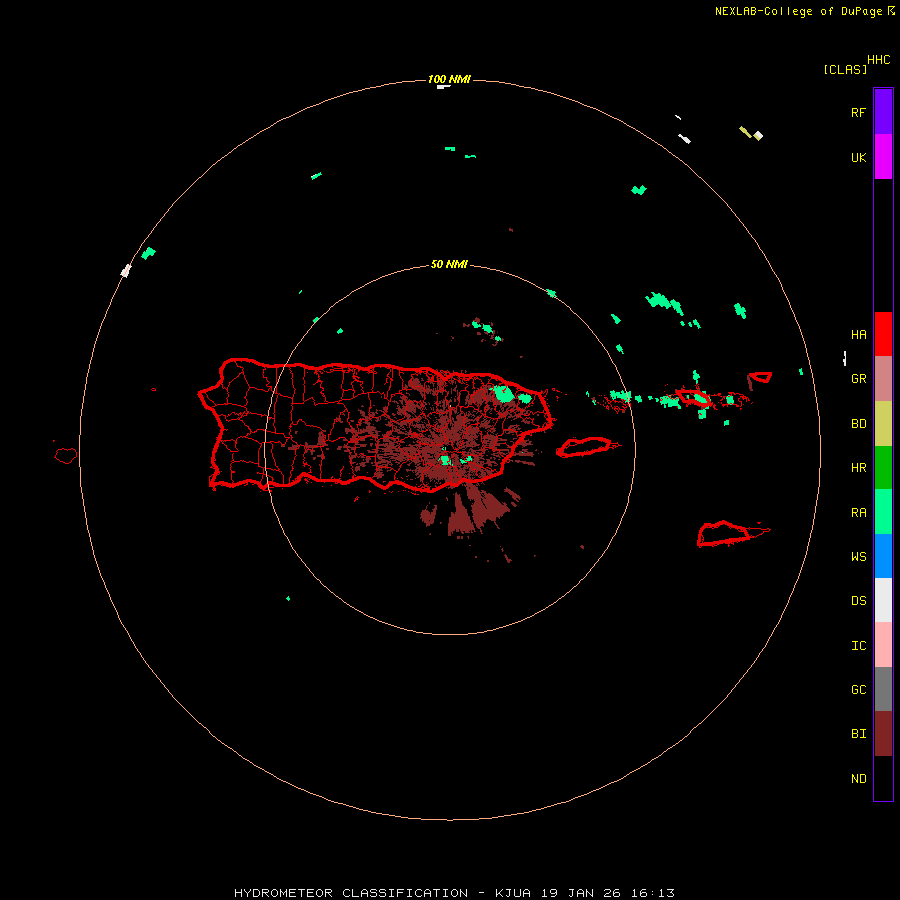Click the WS legend label

858,556
